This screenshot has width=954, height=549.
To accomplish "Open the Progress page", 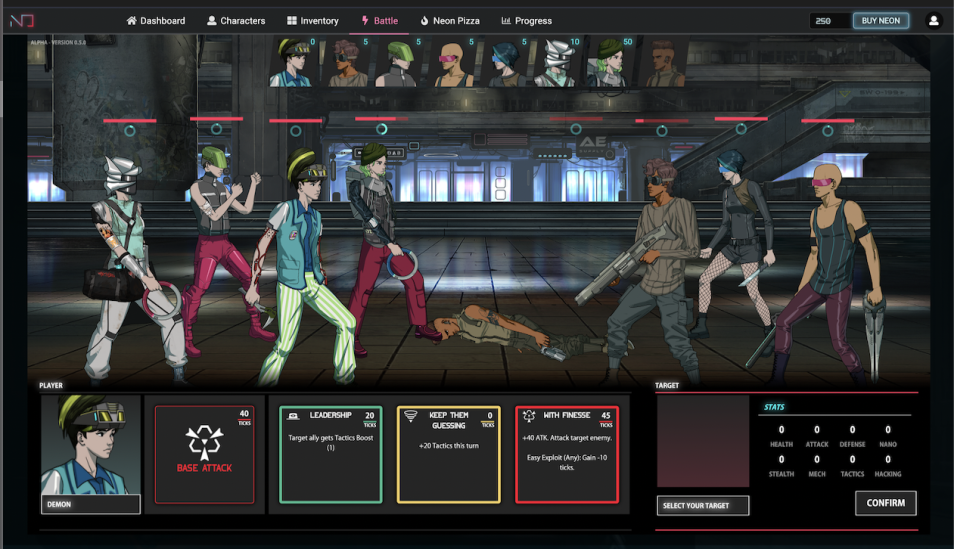I will pos(526,21).
